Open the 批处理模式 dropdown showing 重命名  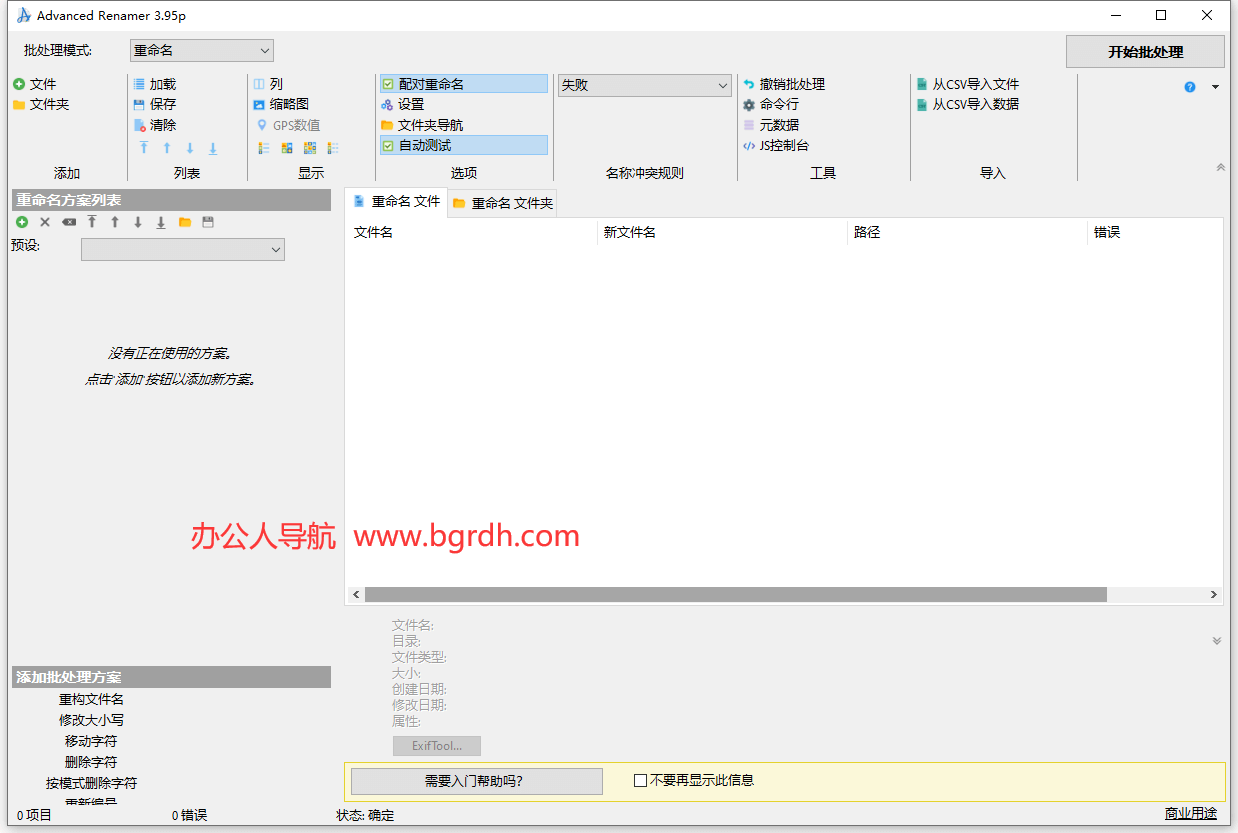click(x=201, y=51)
